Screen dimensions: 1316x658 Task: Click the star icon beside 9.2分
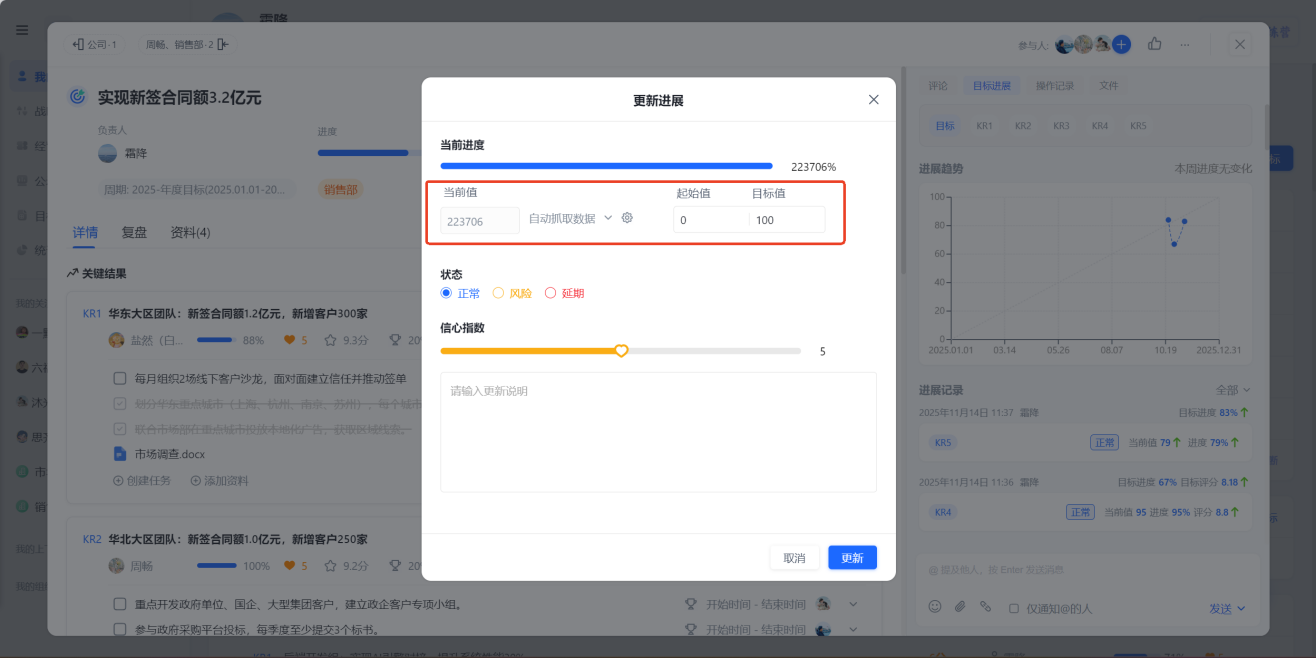pyautogui.click(x=332, y=565)
